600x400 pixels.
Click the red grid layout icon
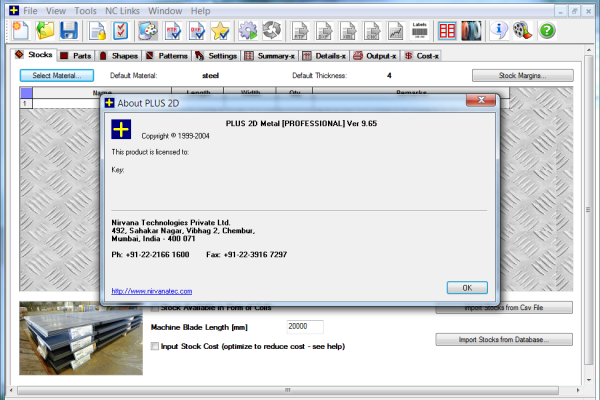click(x=446, y=31)
